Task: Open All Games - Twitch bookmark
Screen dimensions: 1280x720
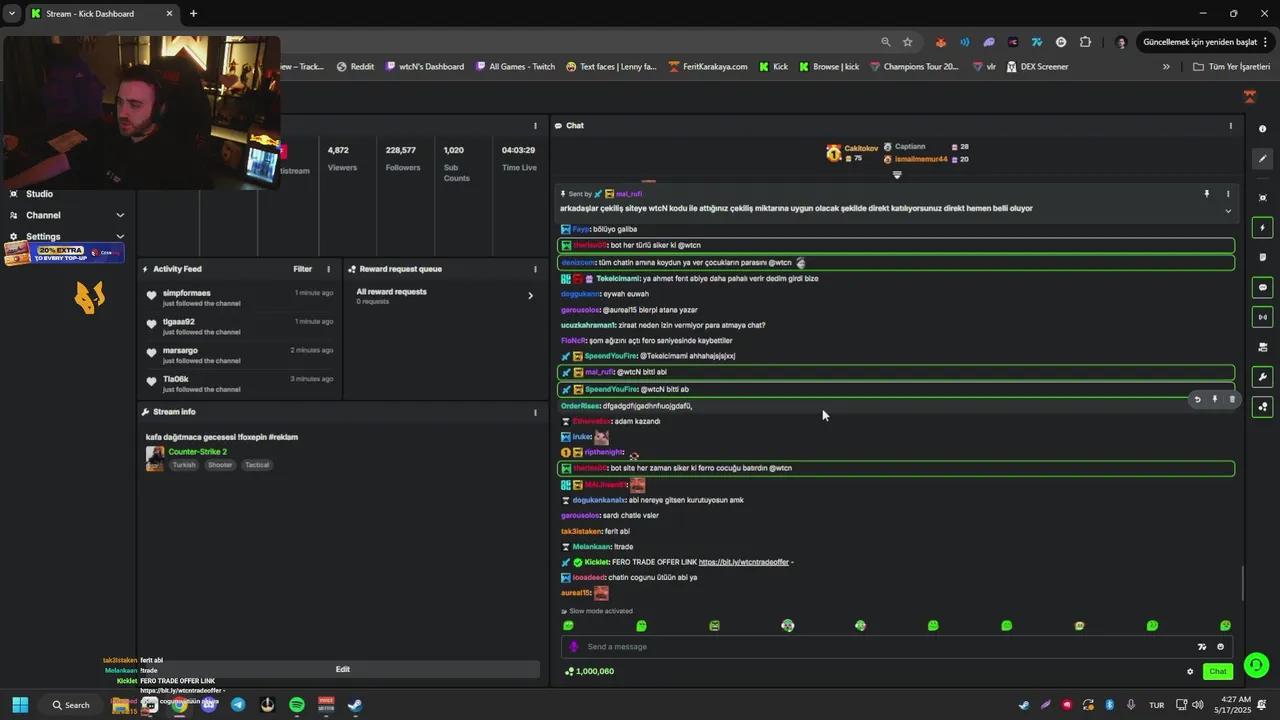Action: click(515, 67)
